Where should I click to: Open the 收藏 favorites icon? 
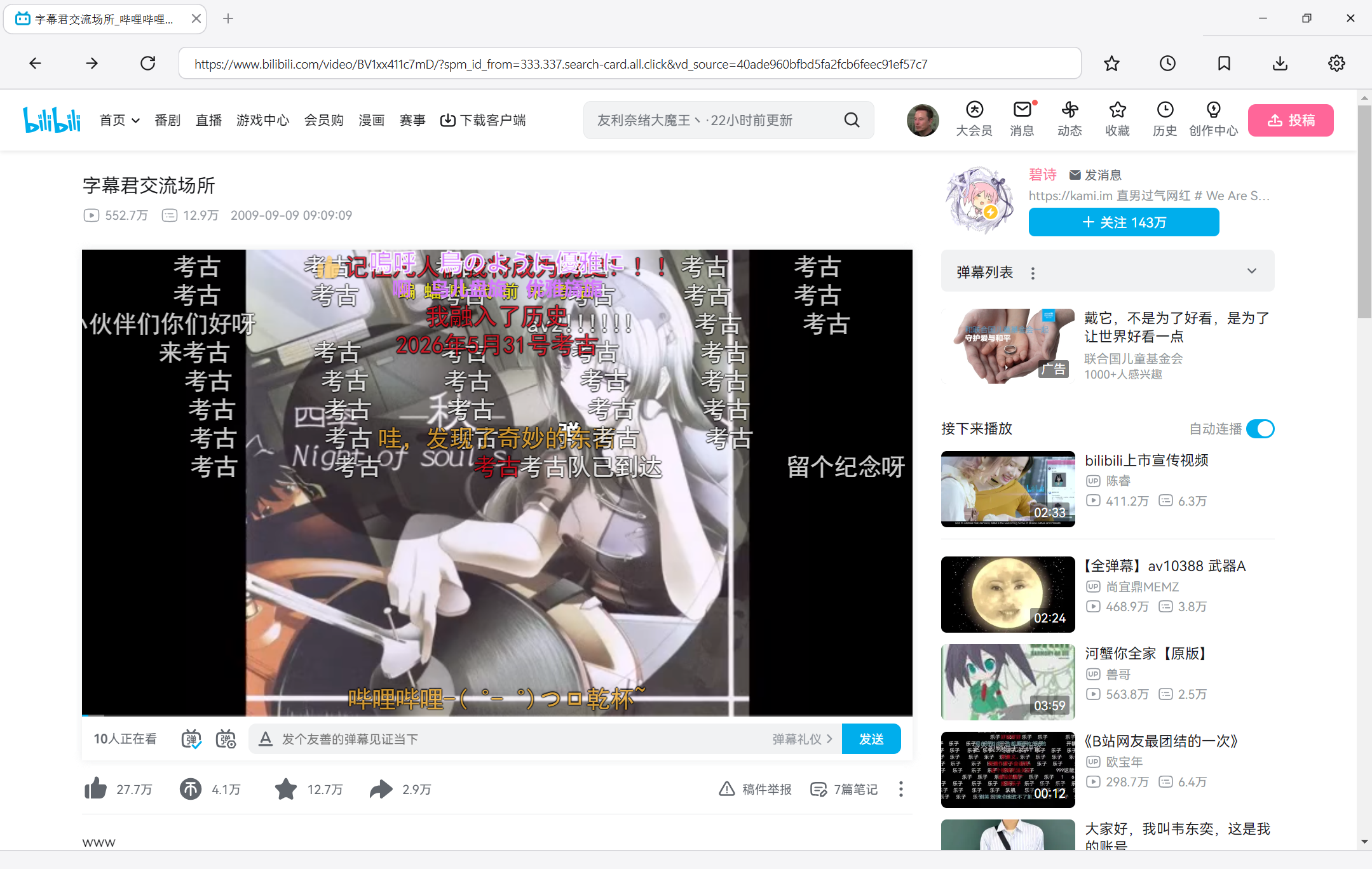pyautogui.click(x=1117, y=119)
